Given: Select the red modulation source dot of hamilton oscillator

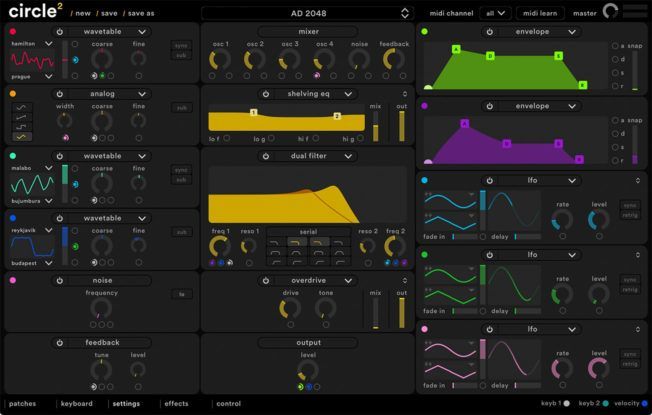Looking at the screenshot, I should coord(13,32).
